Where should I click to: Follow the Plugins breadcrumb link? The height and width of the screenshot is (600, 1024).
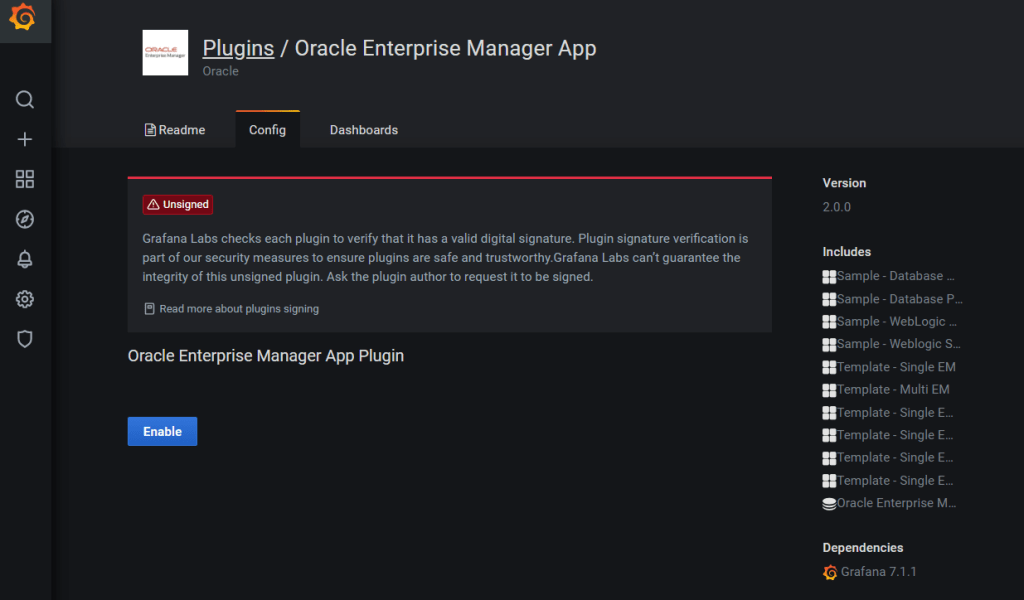[x=238, y=48]
